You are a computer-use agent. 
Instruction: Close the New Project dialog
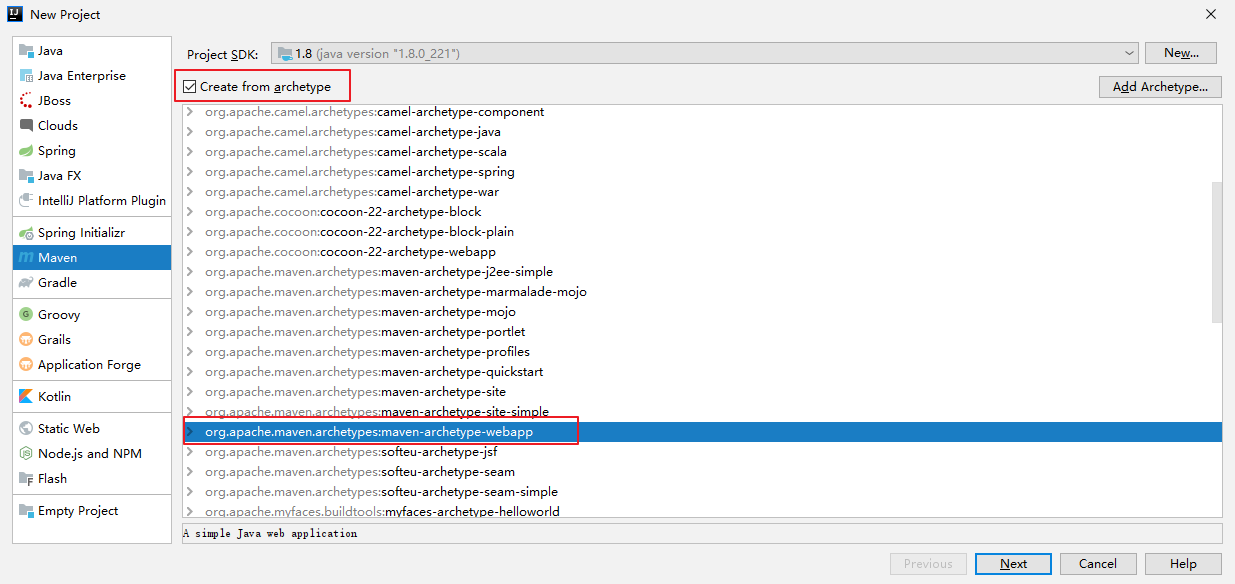point(1211,14)
